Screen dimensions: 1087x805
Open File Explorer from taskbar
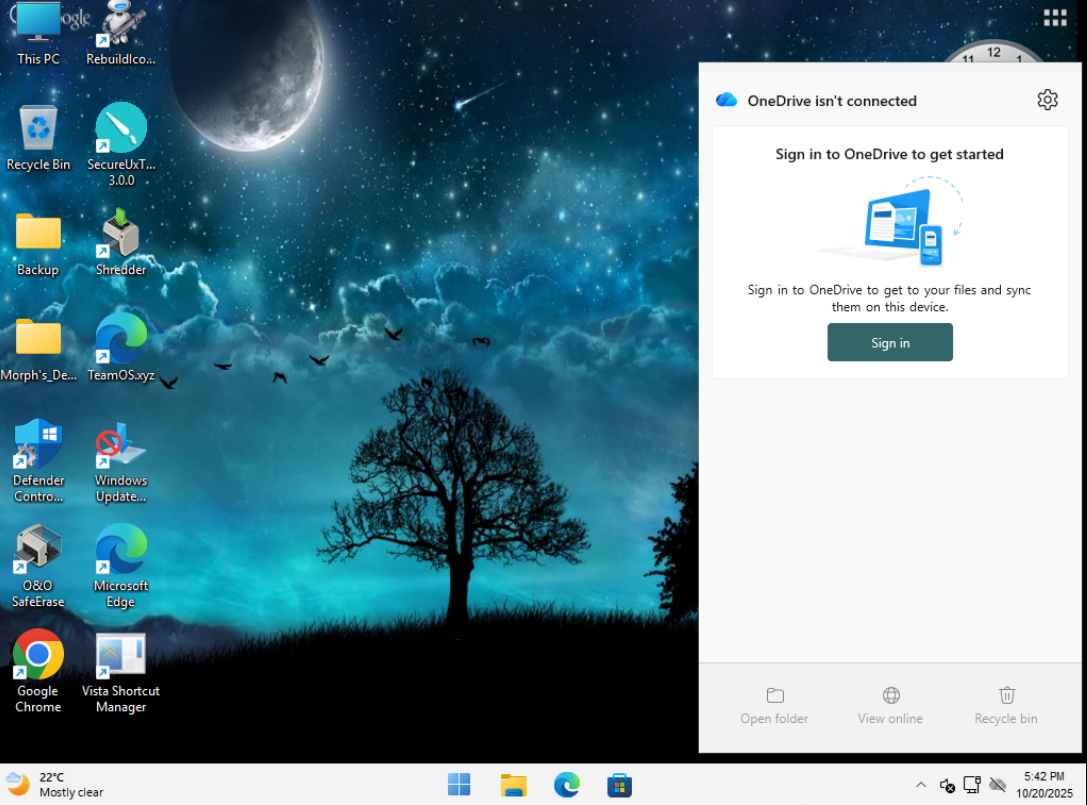point(514,785)
